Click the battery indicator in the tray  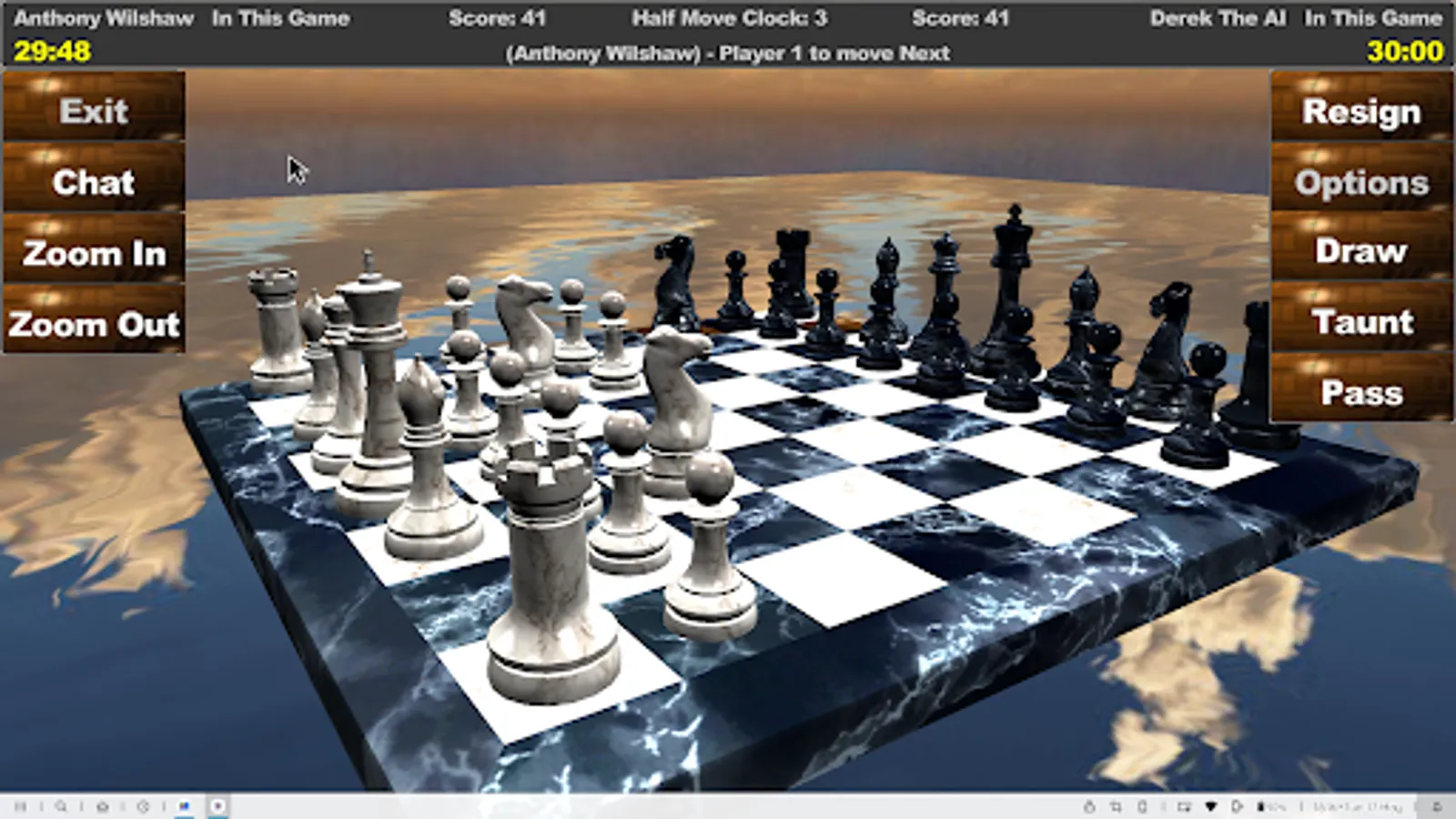(x=1271, y=806)
